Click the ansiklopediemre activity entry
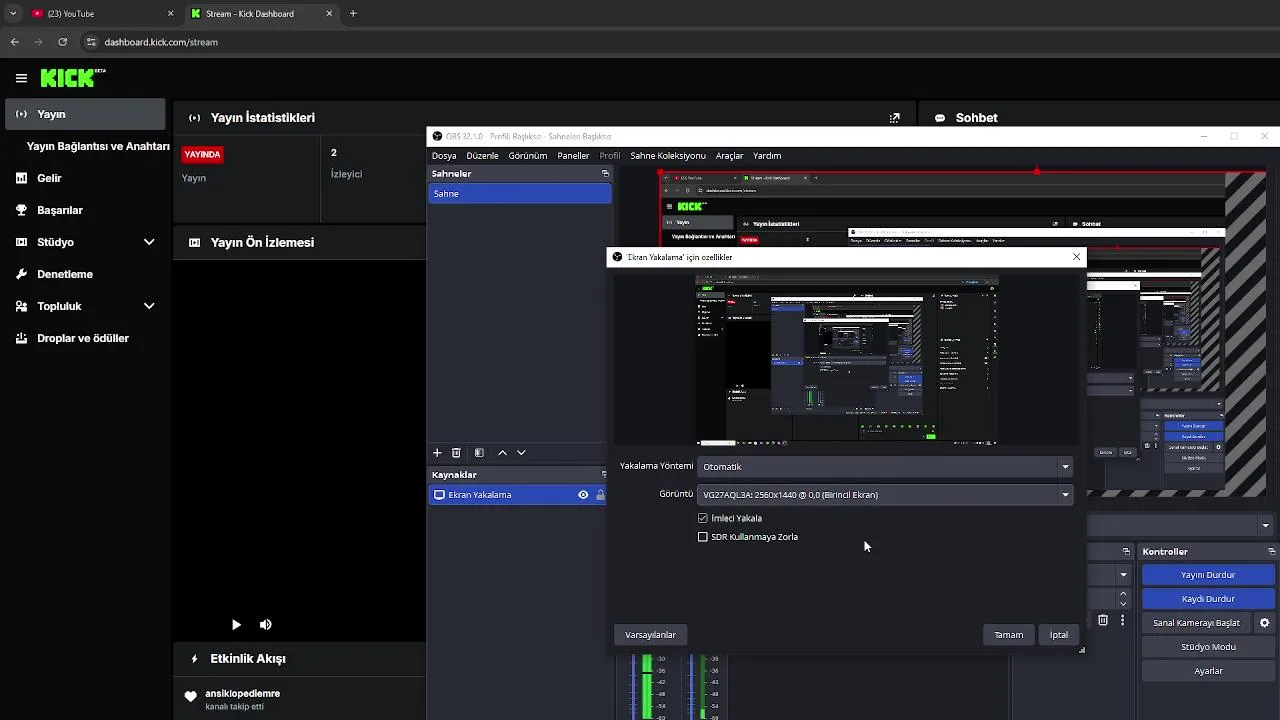1280x720 pixels. [240, 699]
